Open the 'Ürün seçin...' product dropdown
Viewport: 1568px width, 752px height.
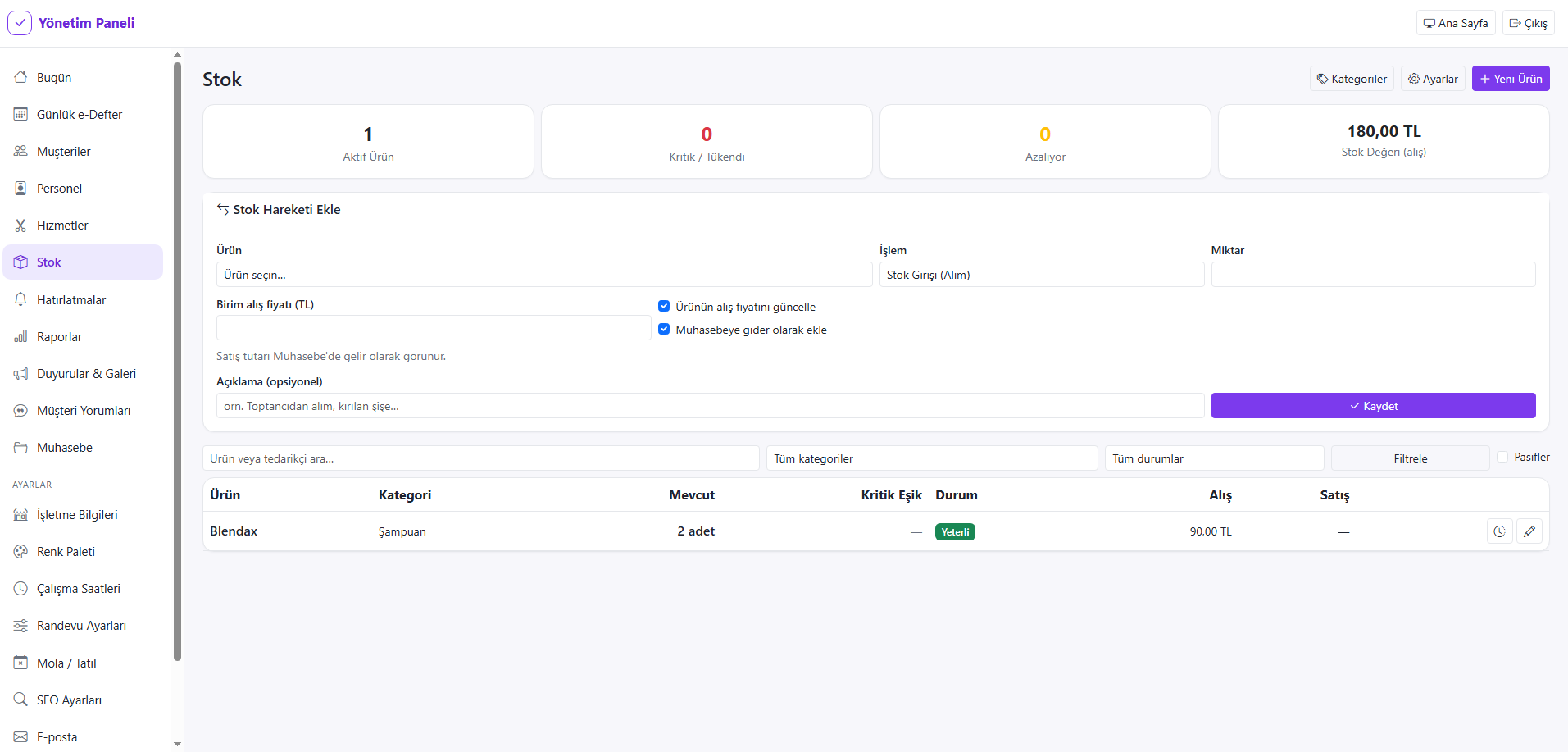click(x=544, y=275)
